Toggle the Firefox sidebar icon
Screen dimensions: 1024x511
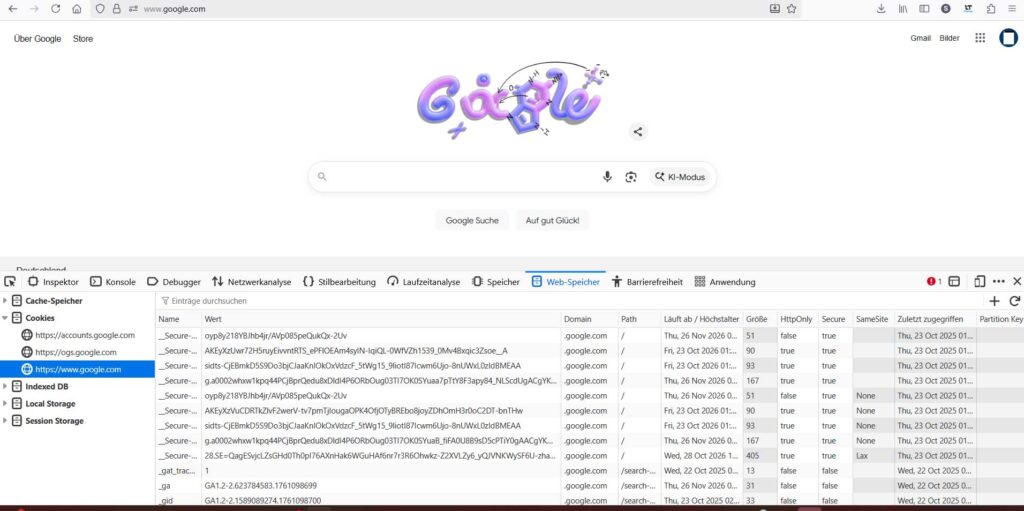[924, 8]
